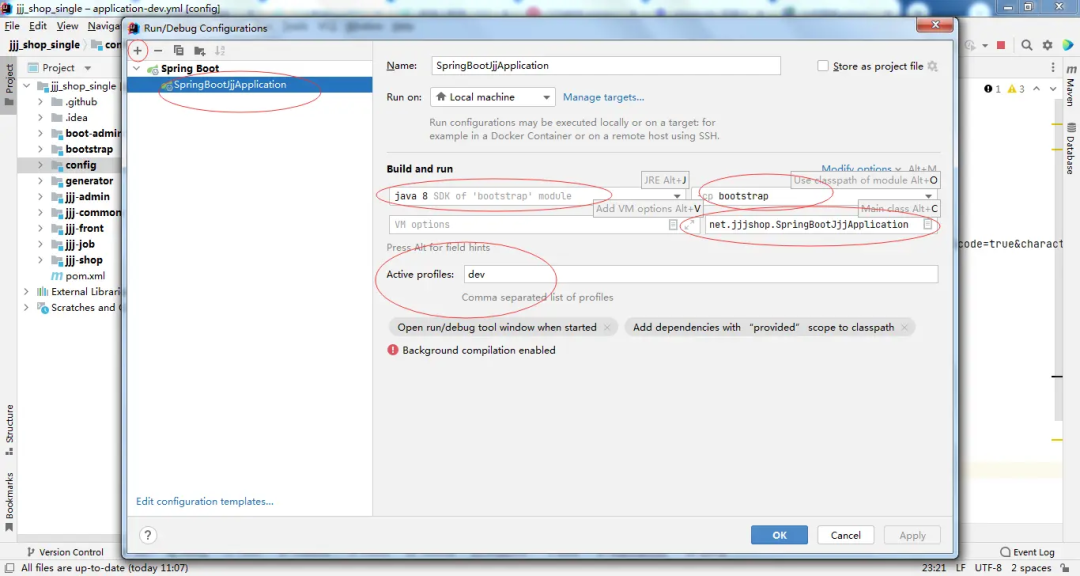Click the UTF-8 encoding in the status bar
The height and width of the screenshot is (576, 1080).
point(988,568)
